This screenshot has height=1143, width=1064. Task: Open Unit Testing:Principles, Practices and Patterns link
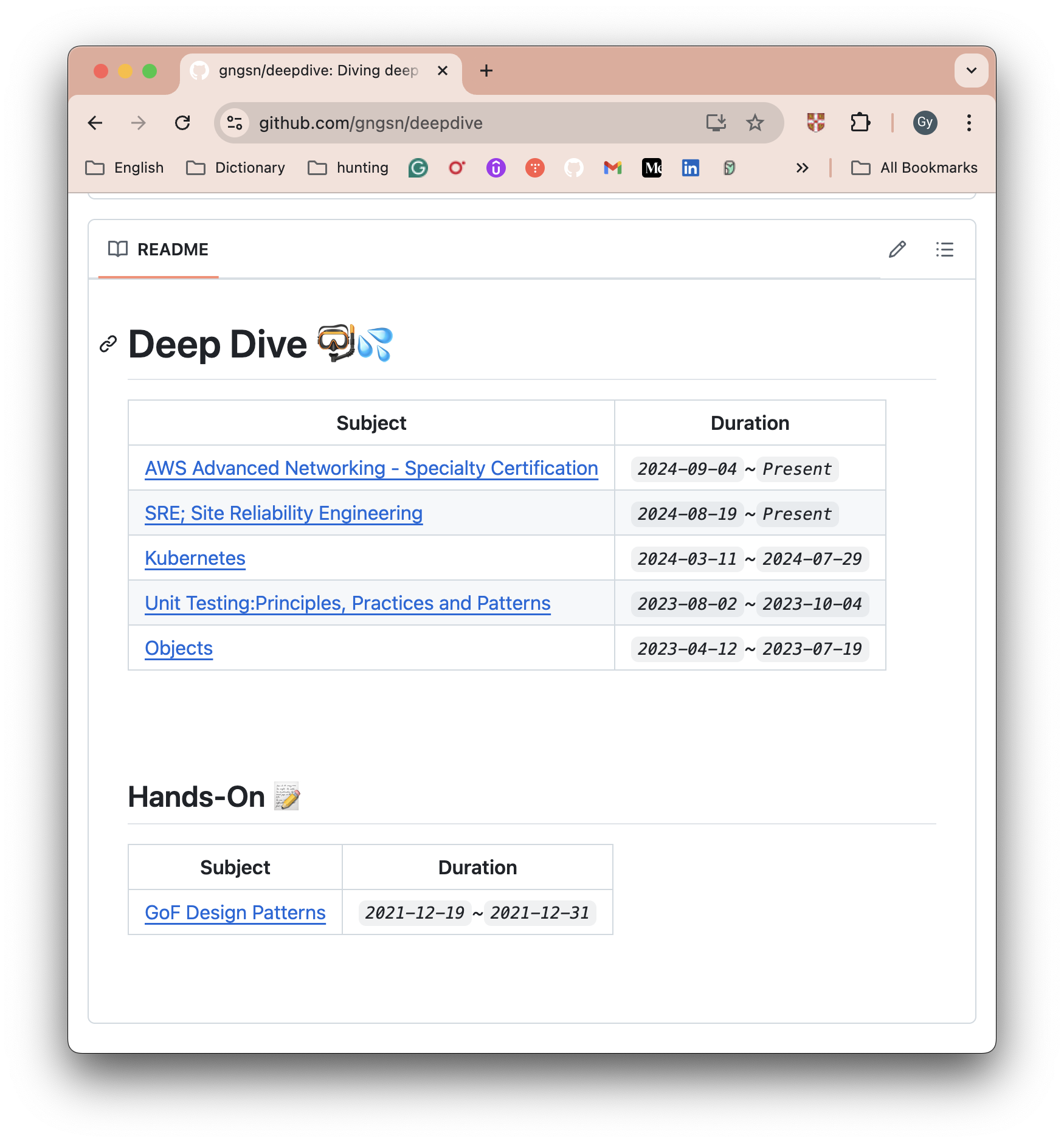coord(348,603)
